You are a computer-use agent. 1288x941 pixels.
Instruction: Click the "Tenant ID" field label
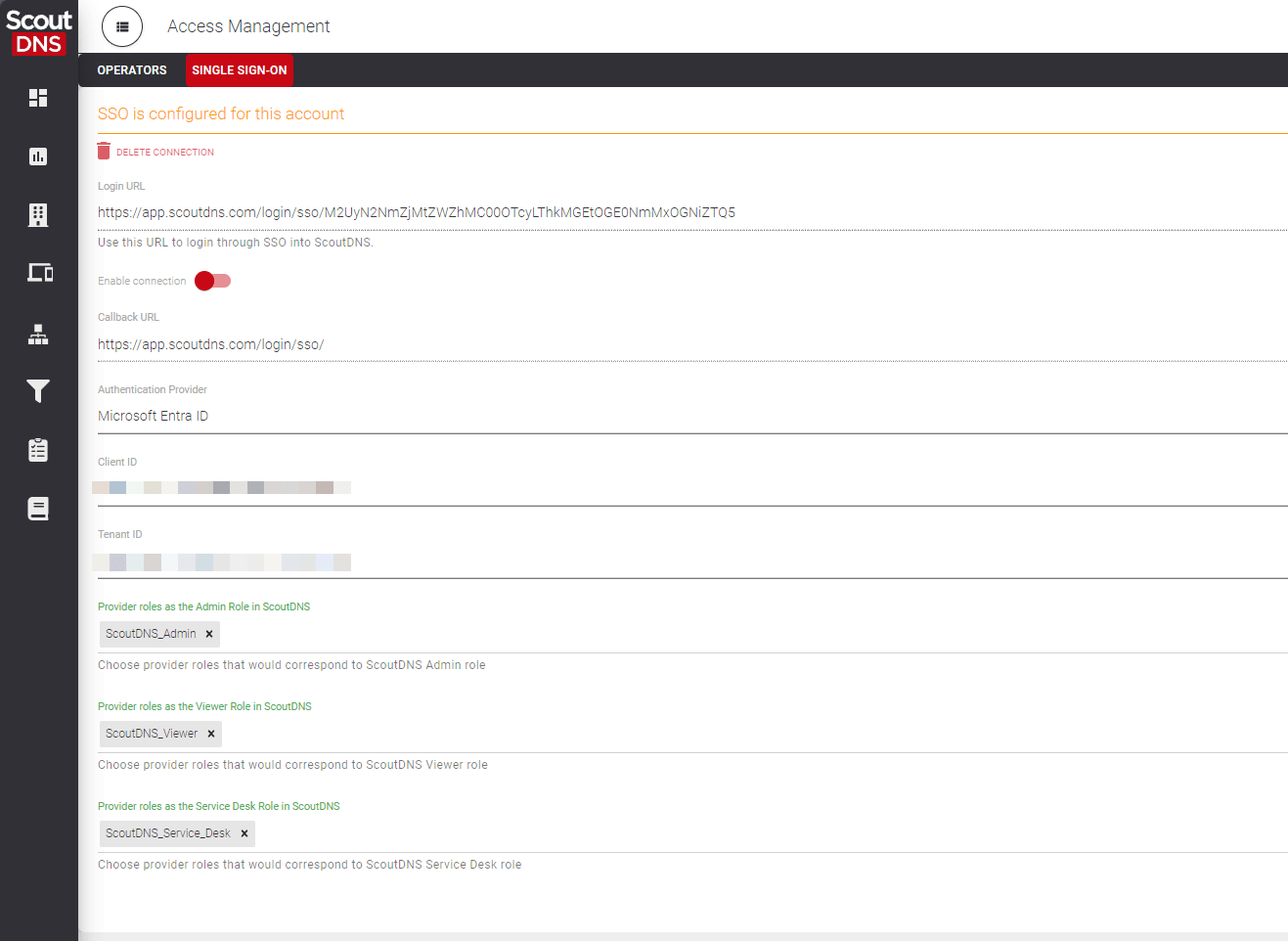coord(120,534)
